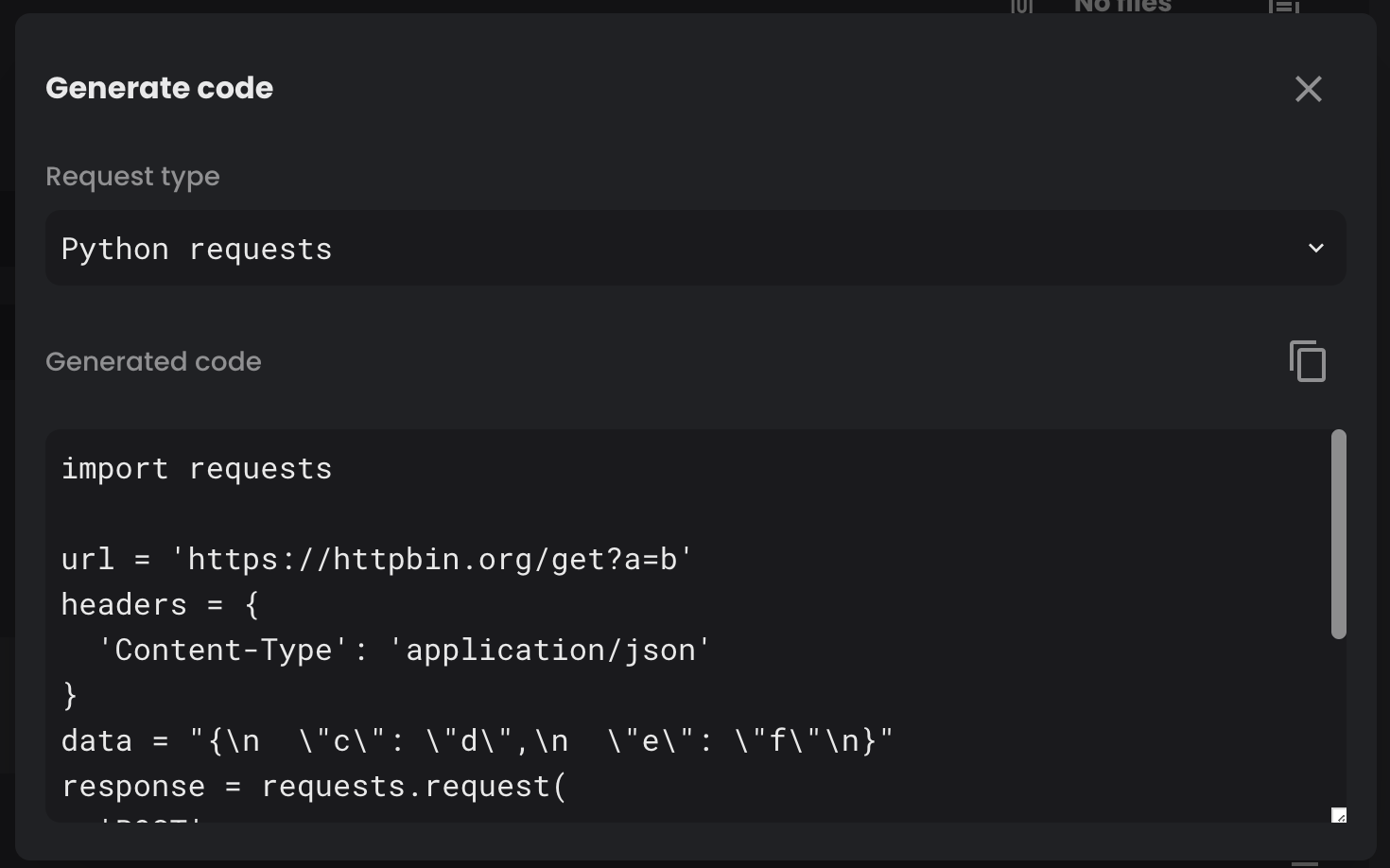Click the code area scrollbar thumb
The height and width of the screenshot is (868, 1390).
pos(1338,533)
